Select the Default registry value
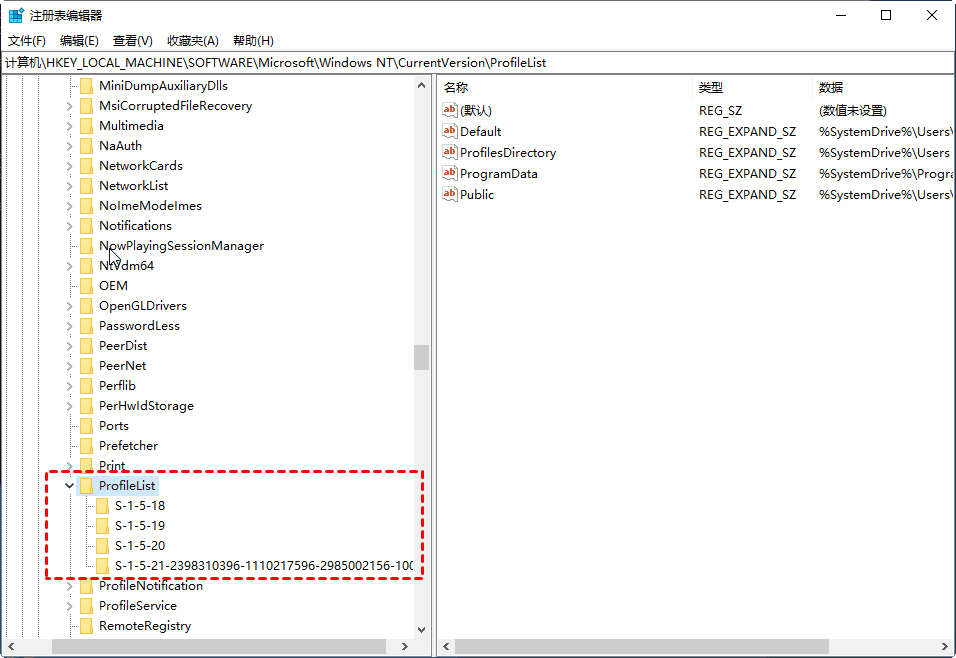956x658 pixels. (x=480, y=131)
